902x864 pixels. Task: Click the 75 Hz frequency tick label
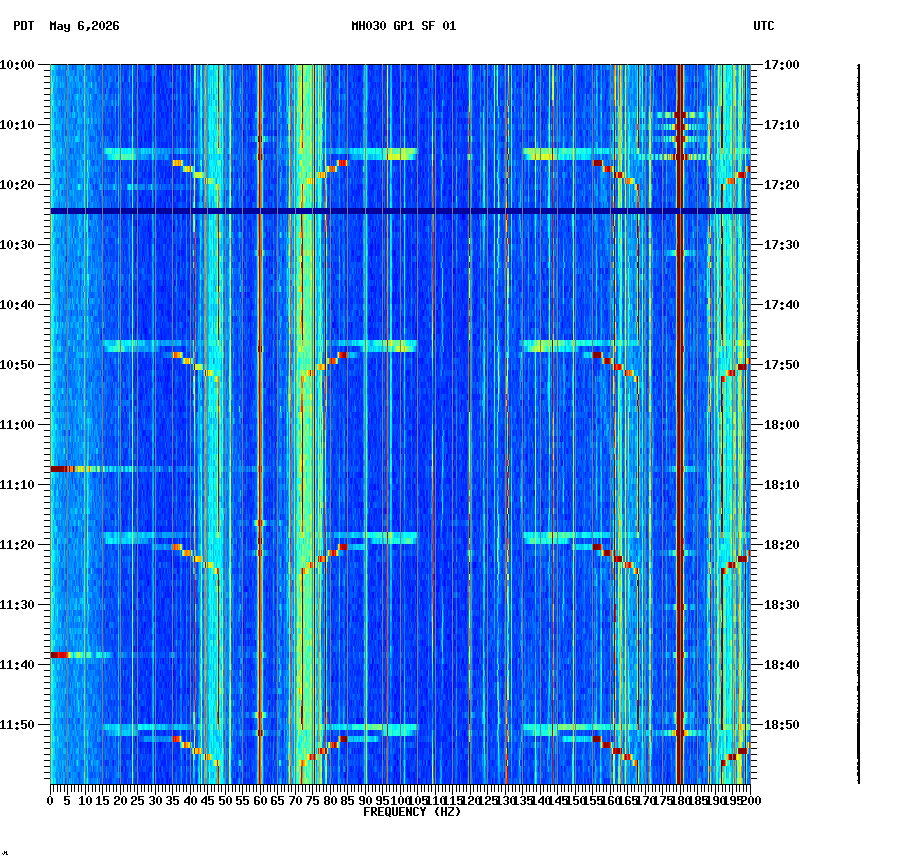pos(313,801)
